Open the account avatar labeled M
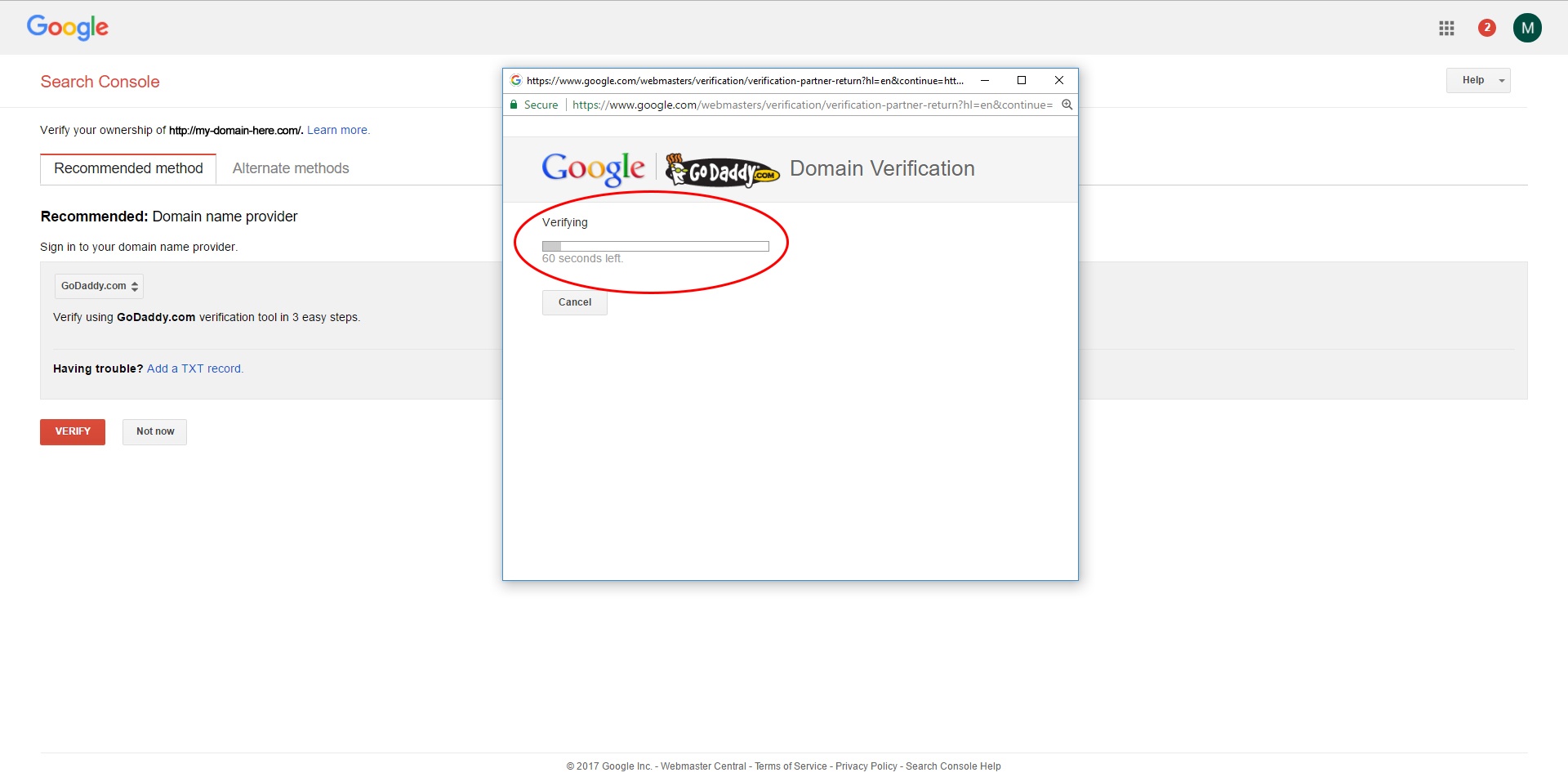 pos(1527,28)
